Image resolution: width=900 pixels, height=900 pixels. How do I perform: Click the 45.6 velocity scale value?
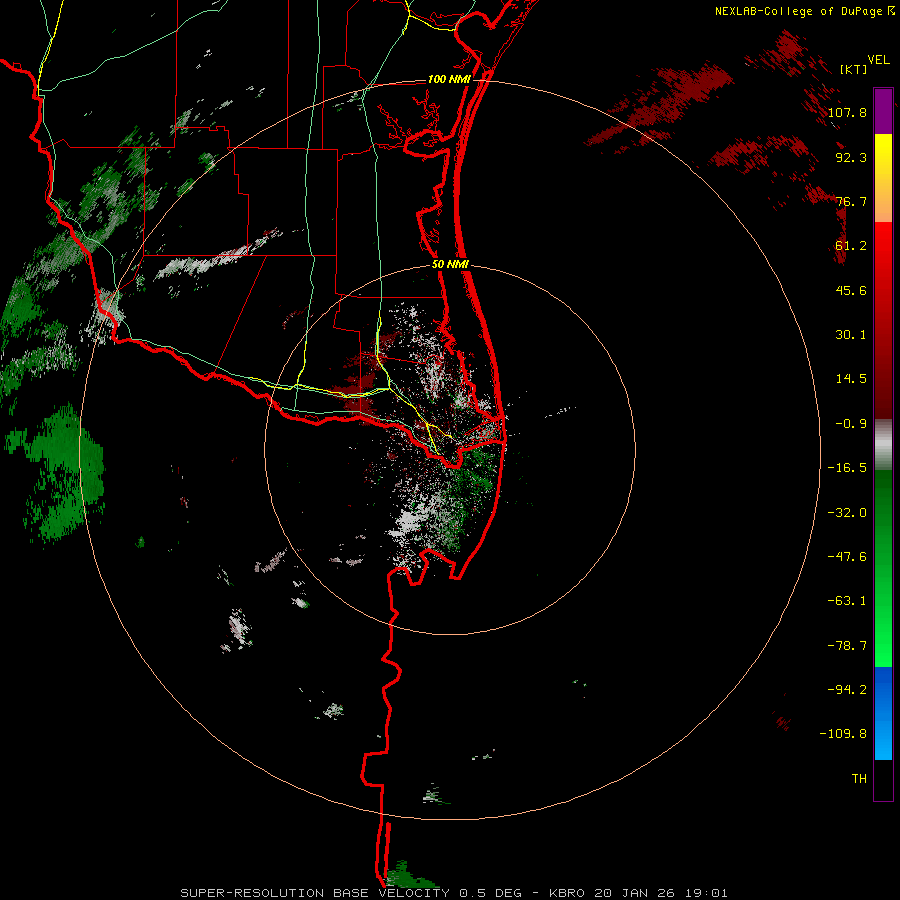[851, 290]
